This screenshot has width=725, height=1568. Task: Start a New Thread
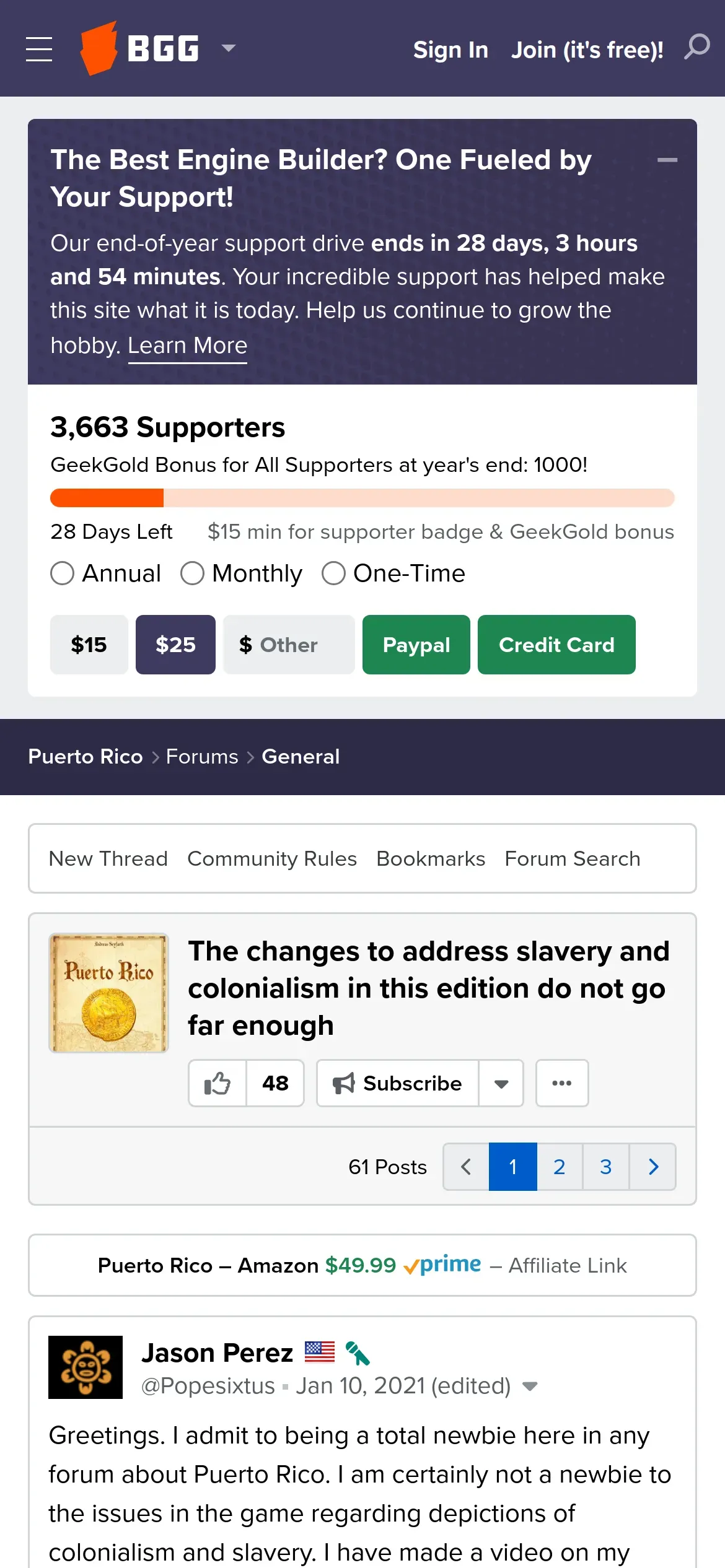108,859
